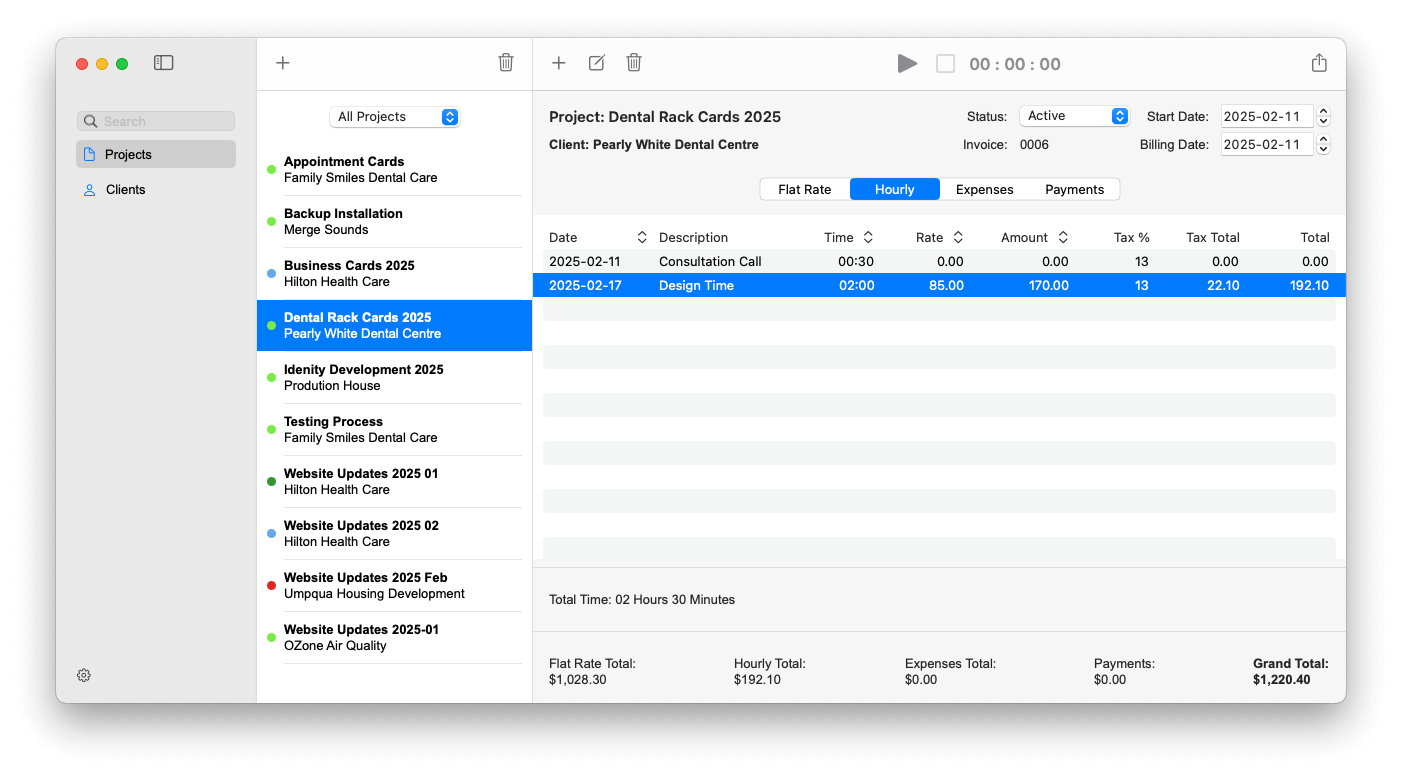Start the timer with the play button
Viewport: 1402px width, 777px height.
tap(907, 63)
